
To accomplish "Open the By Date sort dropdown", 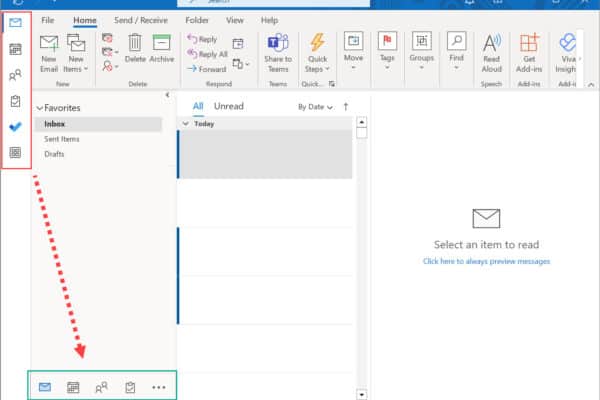I will coord(315,106).
